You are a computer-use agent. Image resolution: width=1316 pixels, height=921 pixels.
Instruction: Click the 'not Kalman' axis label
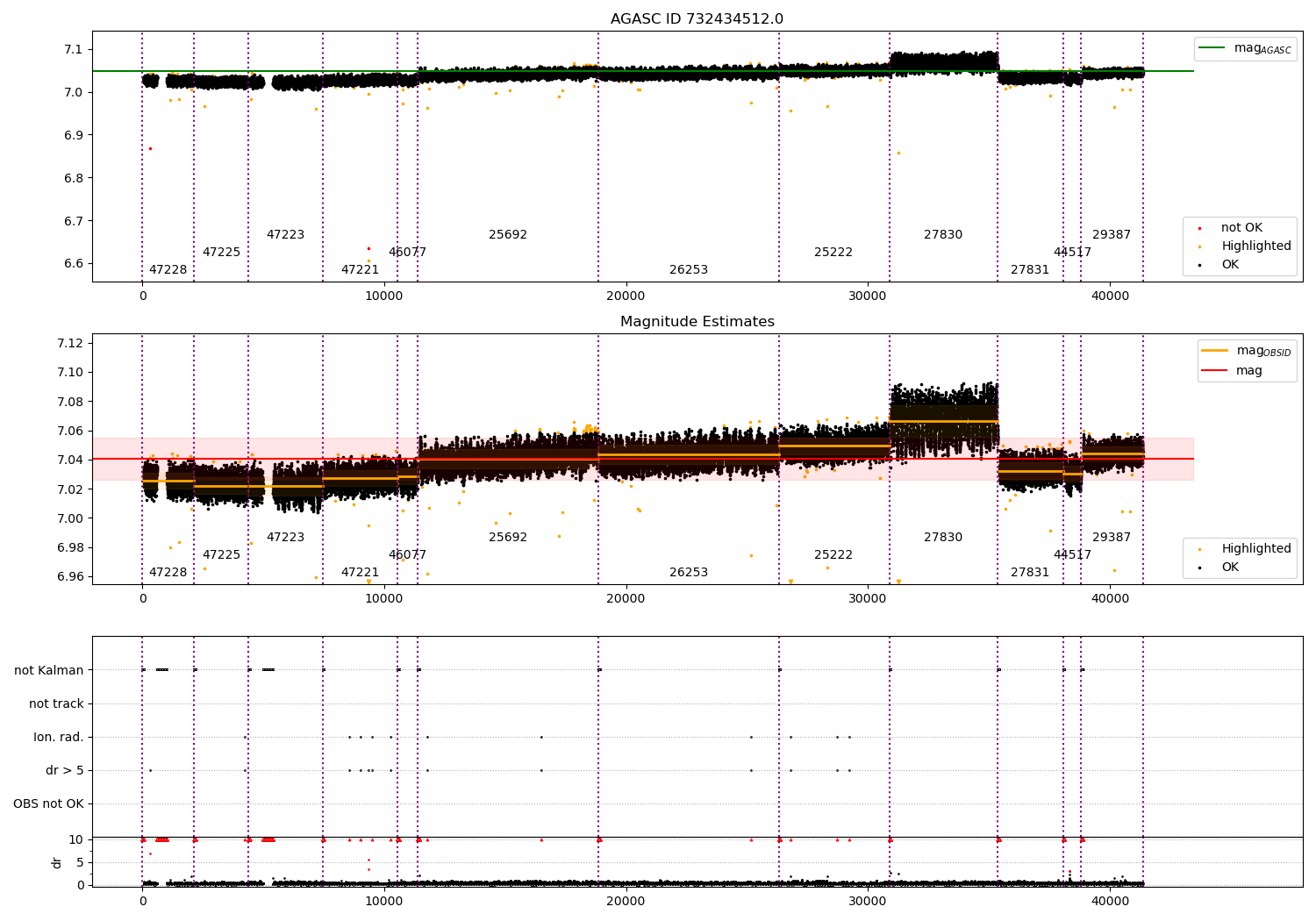(x=49, y=670)
